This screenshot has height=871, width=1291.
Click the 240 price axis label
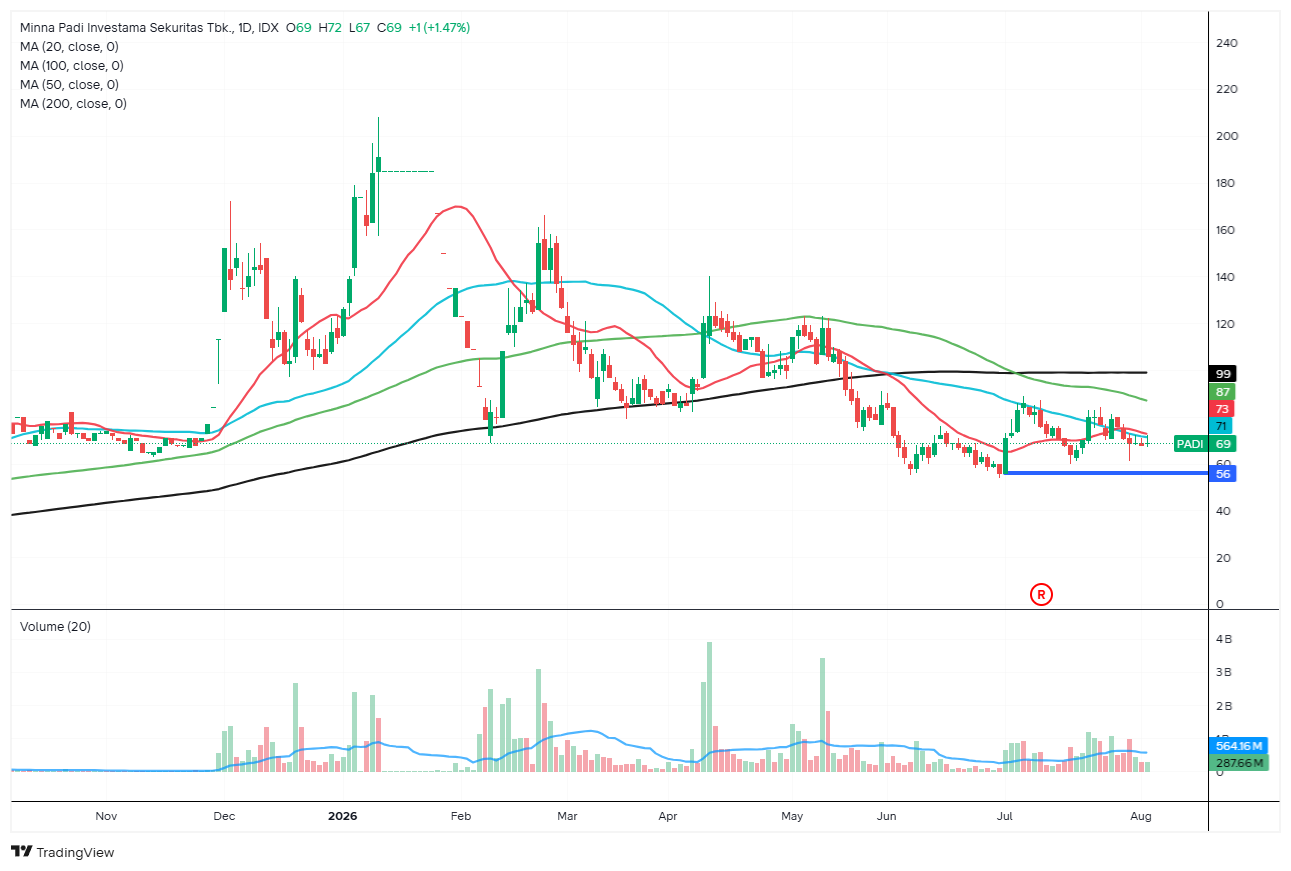click(1227, 43)
